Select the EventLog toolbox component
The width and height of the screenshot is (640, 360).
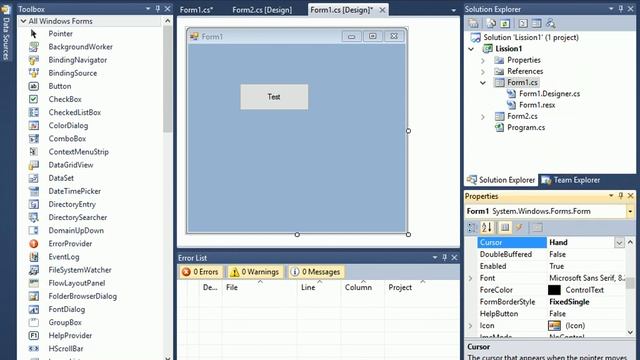click(x=64, y=257)
